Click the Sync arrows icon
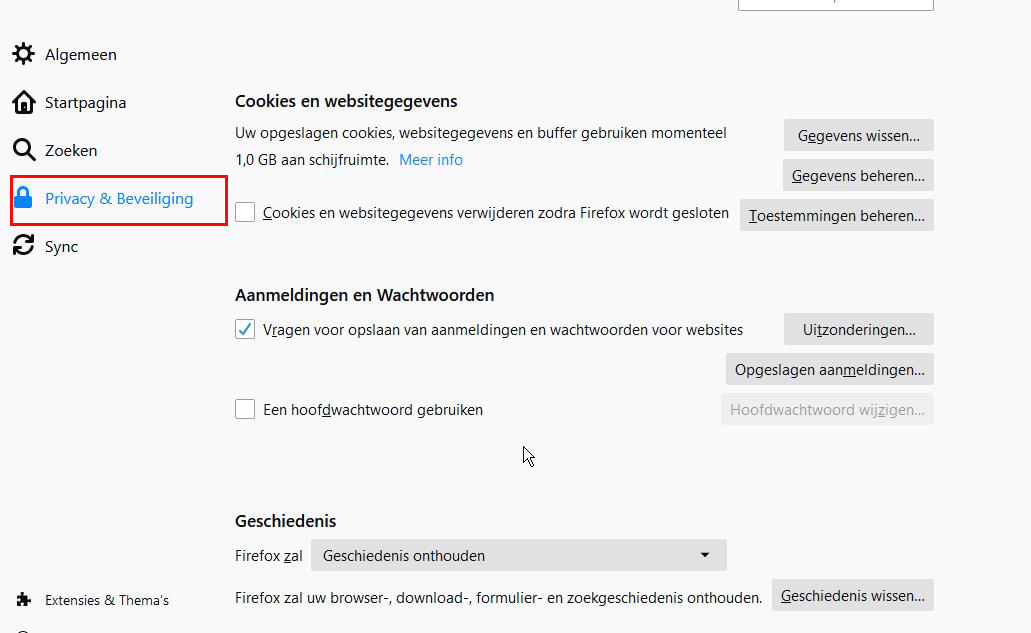 [x=23, y=246]
